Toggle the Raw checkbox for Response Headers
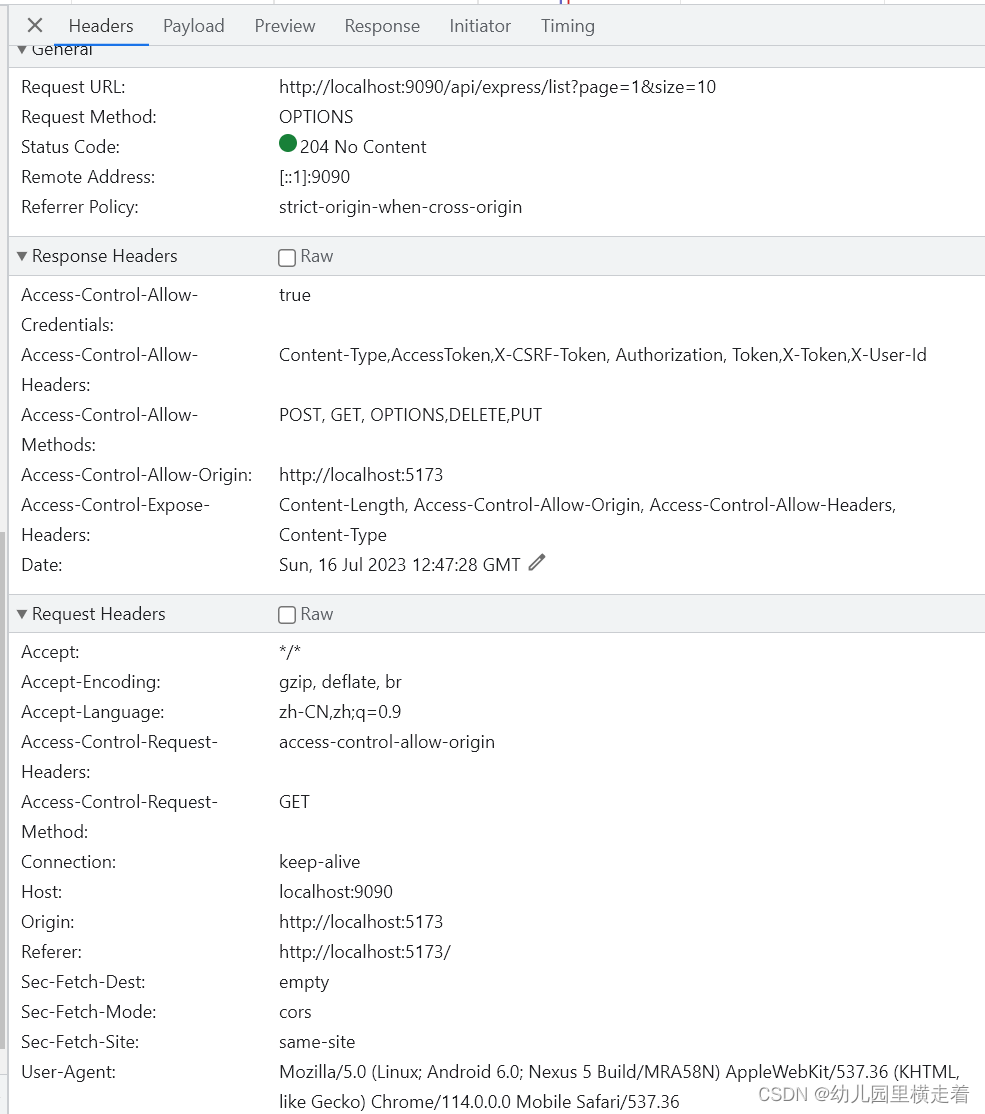Viewport: 985px width, 1114px height. (287, 256)
